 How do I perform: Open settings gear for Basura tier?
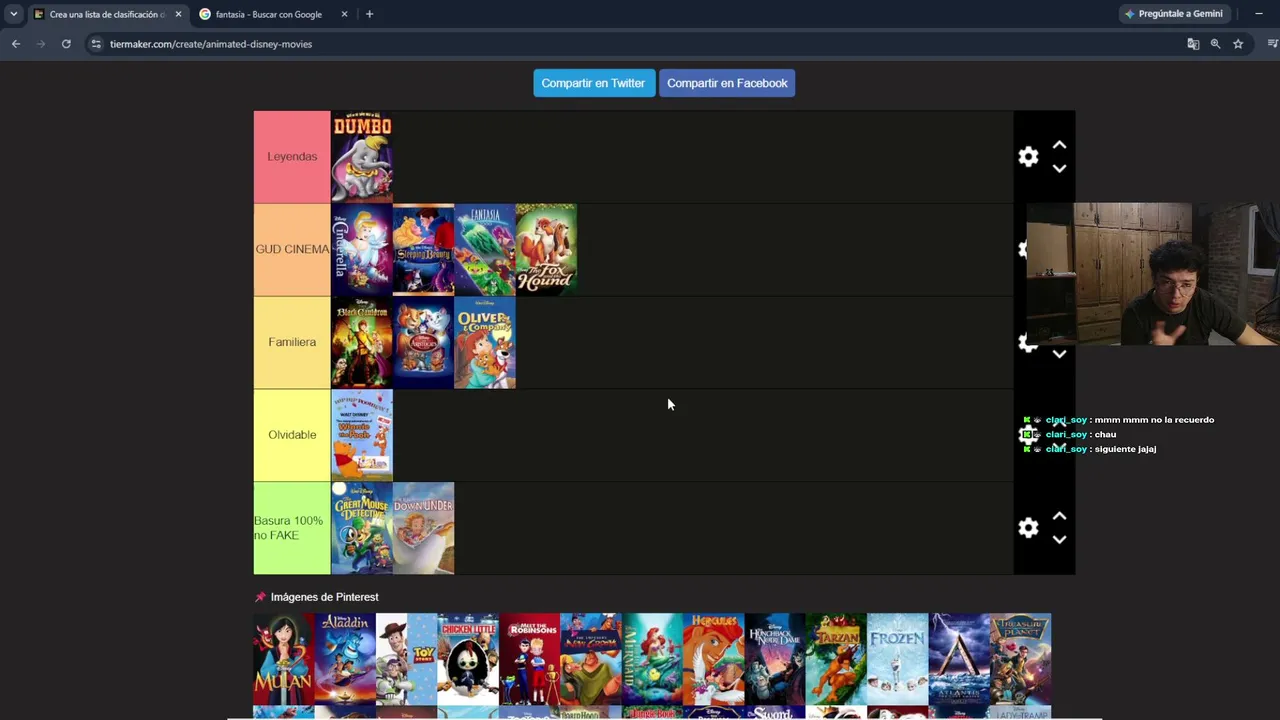coord(1028,528)
